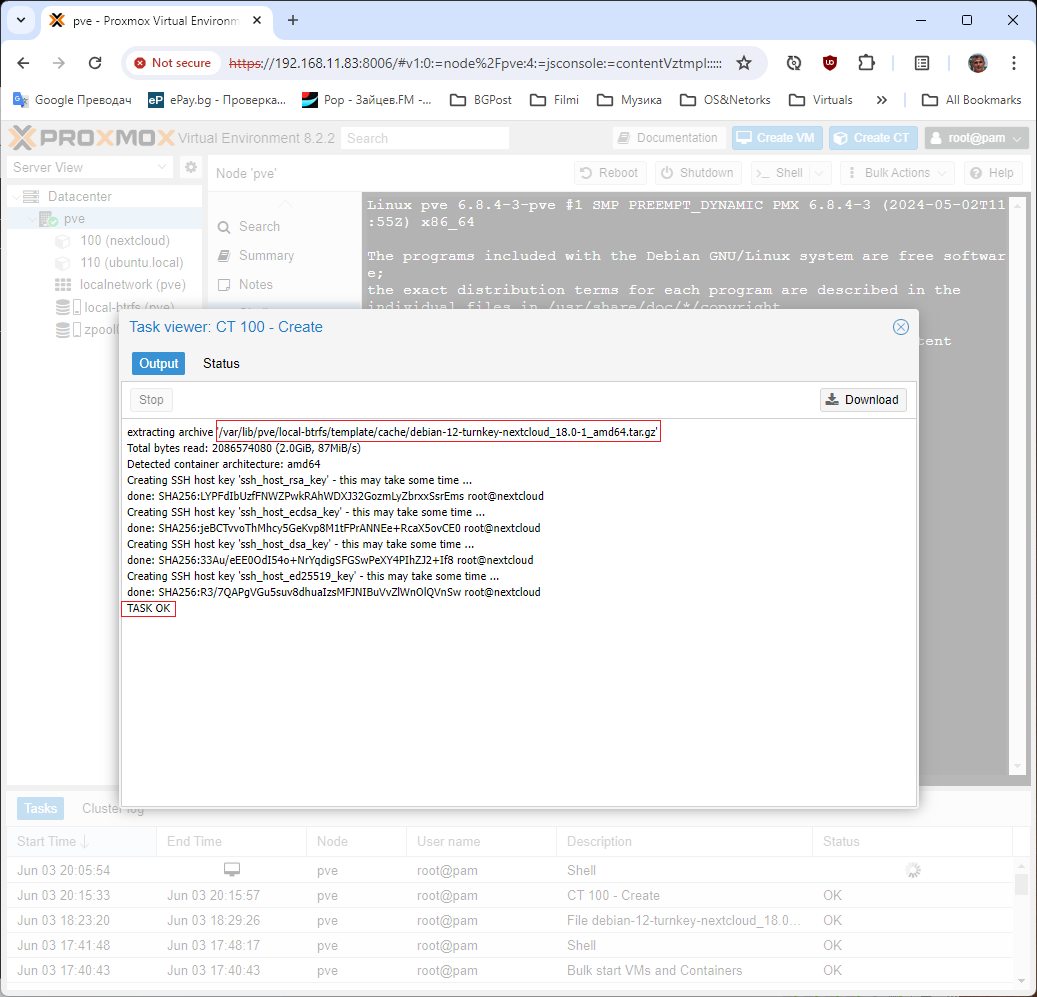The height and width of the screenshot is (997, 1037).
Task: Open the Музика bookmarks folder
Action: tap(629, 100)
